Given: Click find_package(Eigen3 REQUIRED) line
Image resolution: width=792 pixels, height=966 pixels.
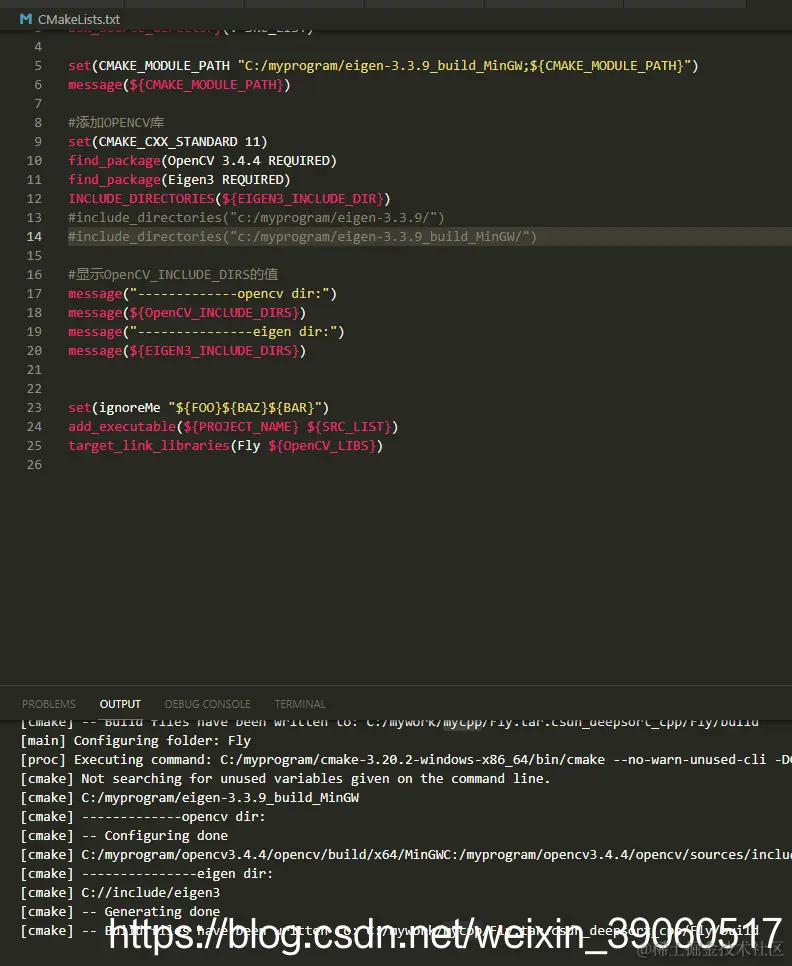Looking at the screenshot, I should 179,180.
